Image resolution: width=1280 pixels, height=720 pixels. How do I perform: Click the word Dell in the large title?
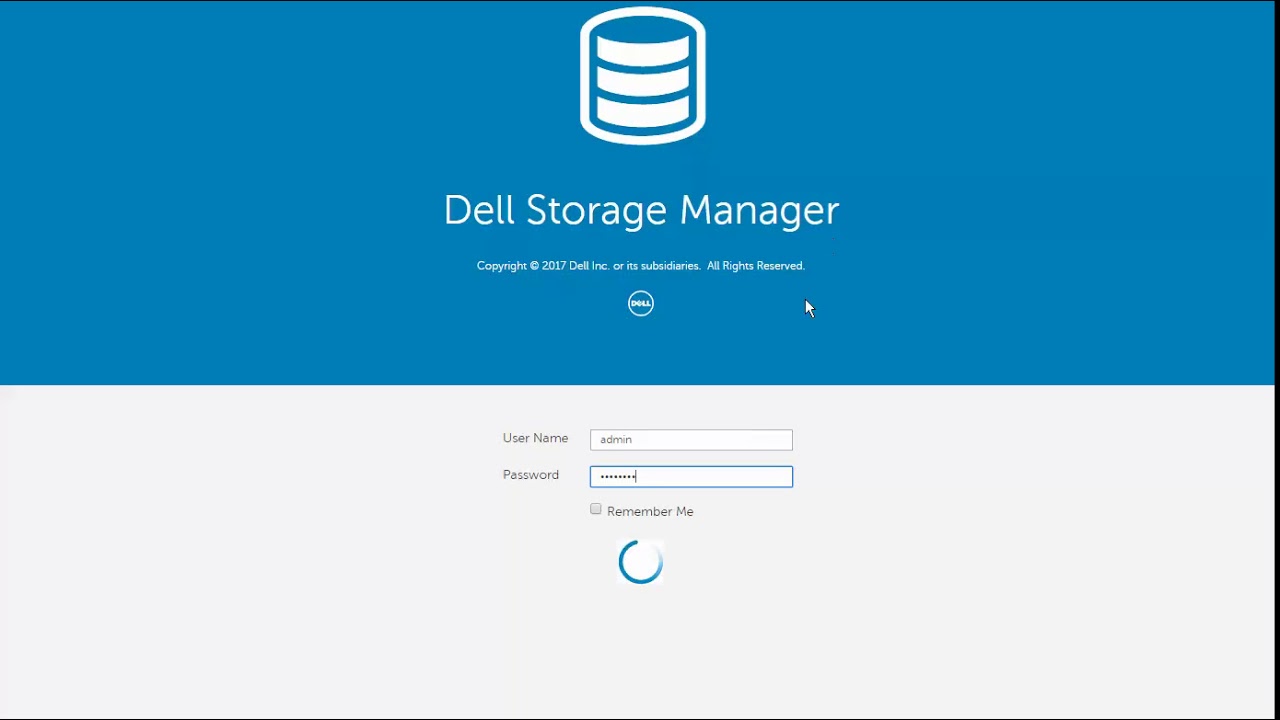pyautogui.click(x=479, y=211)
